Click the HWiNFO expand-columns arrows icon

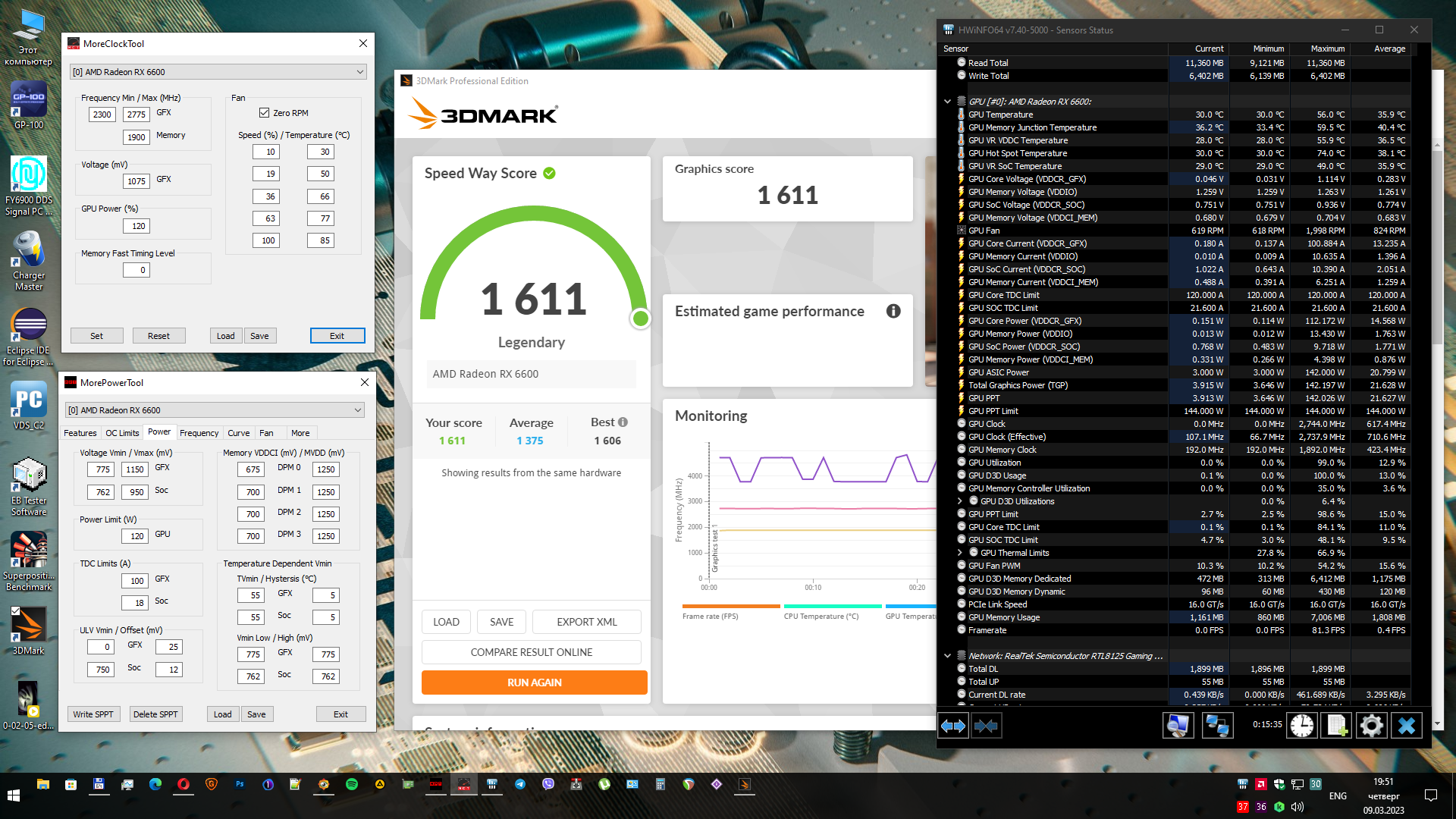coord(953,726)
